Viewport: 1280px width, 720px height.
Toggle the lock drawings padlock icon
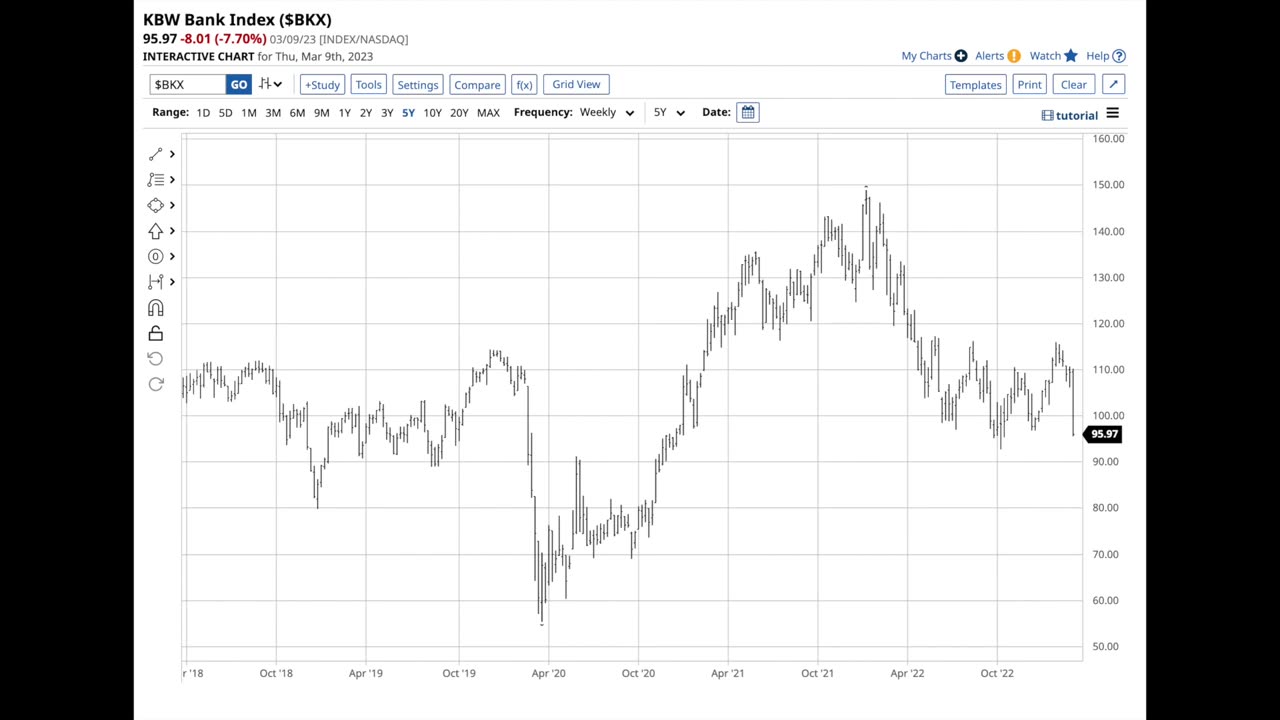click(155, 334)
